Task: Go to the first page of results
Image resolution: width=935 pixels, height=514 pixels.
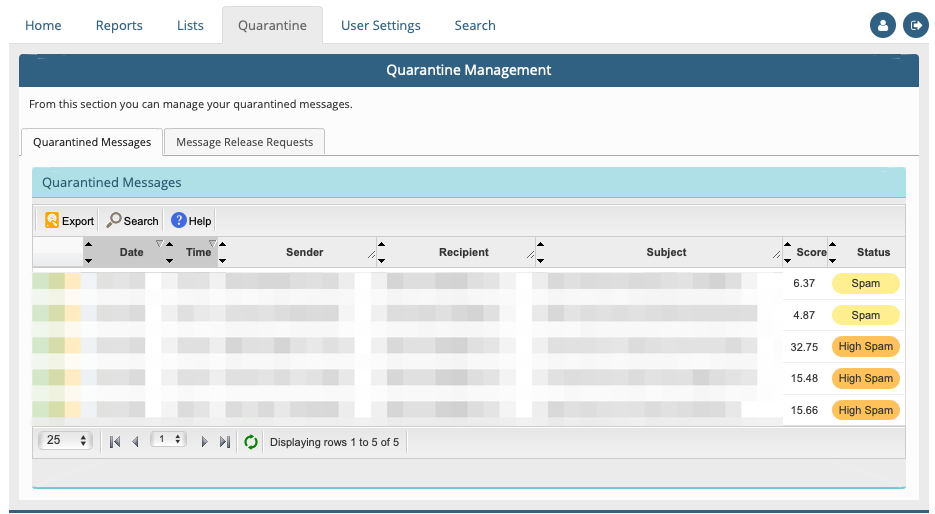Action: tap(115, 442)
